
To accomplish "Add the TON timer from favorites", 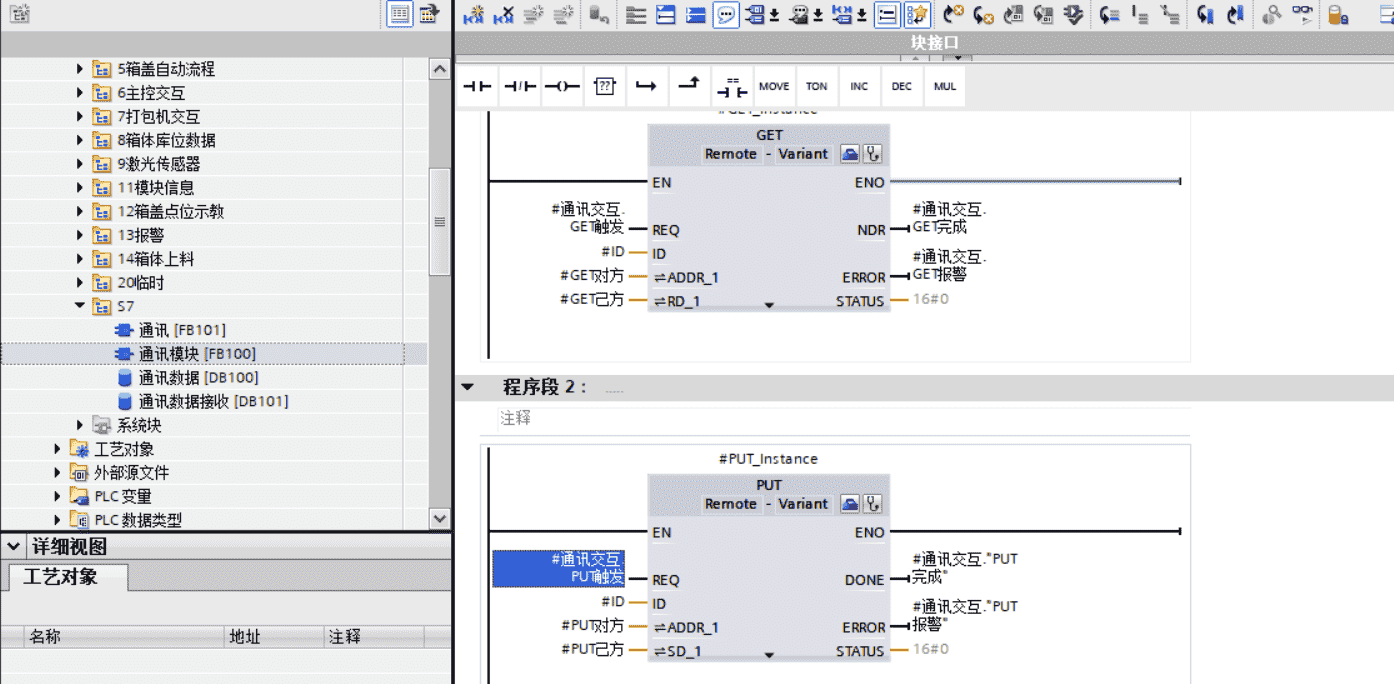I will tap(816, 87).
